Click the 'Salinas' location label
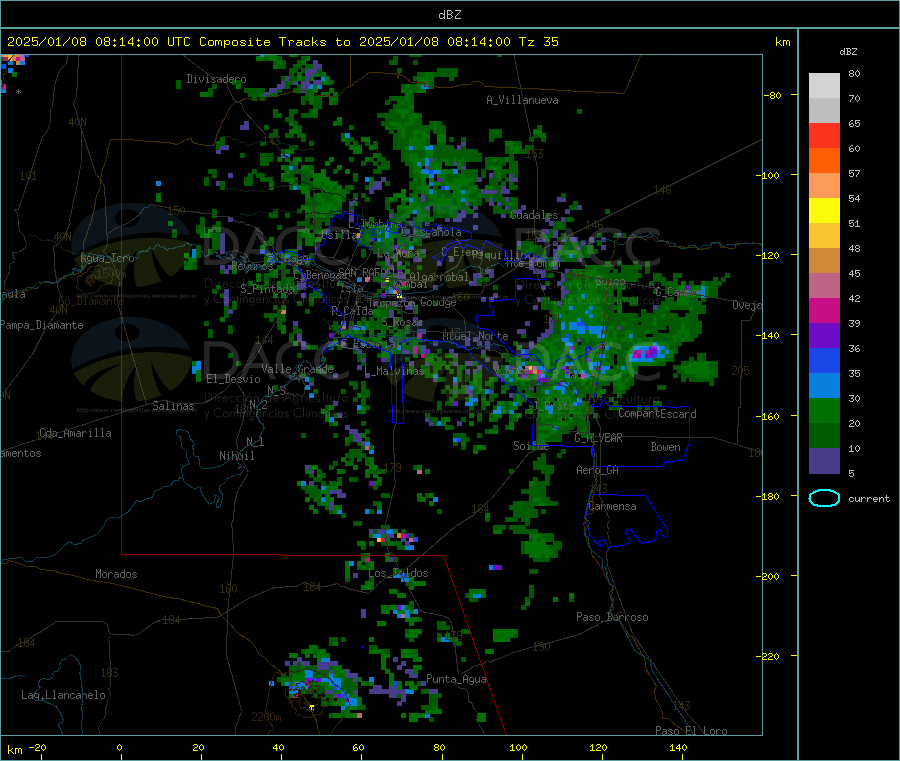 (173, 406)
